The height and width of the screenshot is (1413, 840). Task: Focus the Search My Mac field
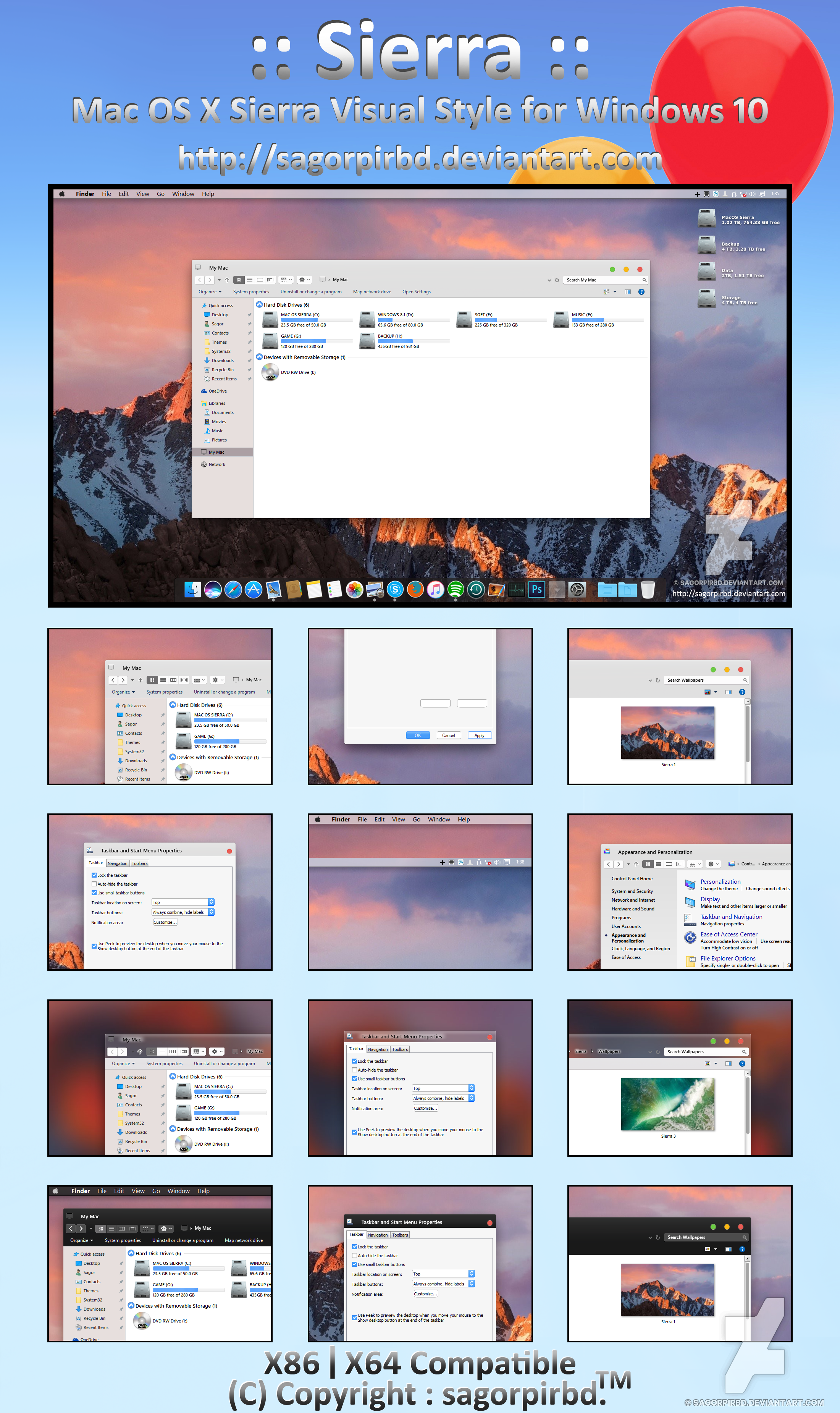click(x=605, y=280)
